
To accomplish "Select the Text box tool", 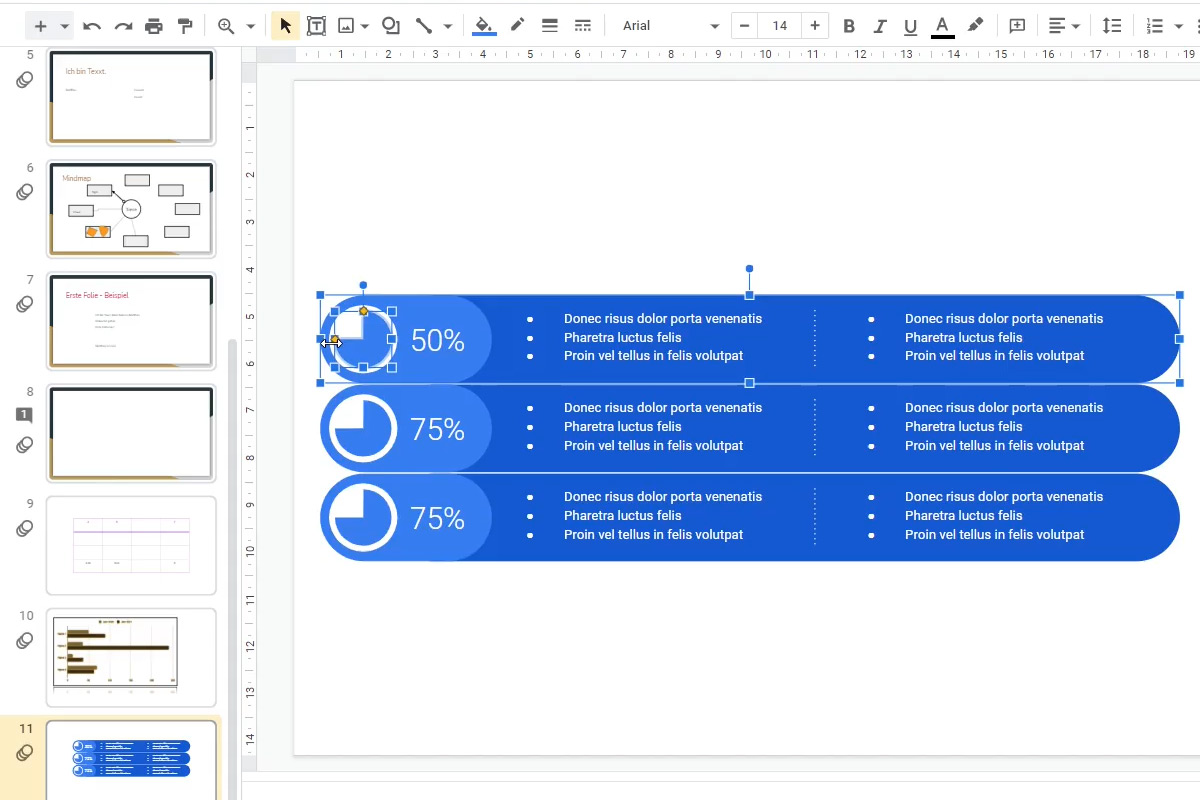I will [316, 26].
